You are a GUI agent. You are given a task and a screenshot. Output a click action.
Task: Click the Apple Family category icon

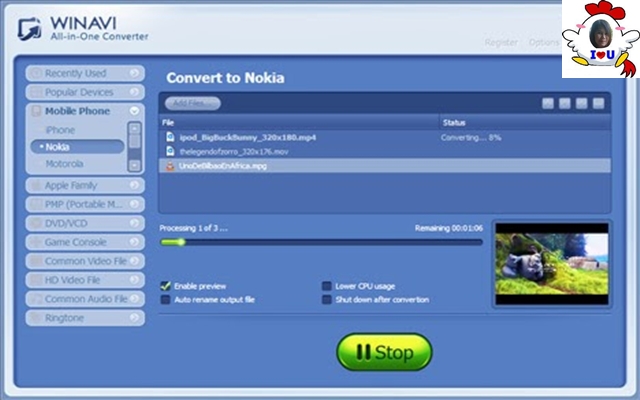coord(36,186)
